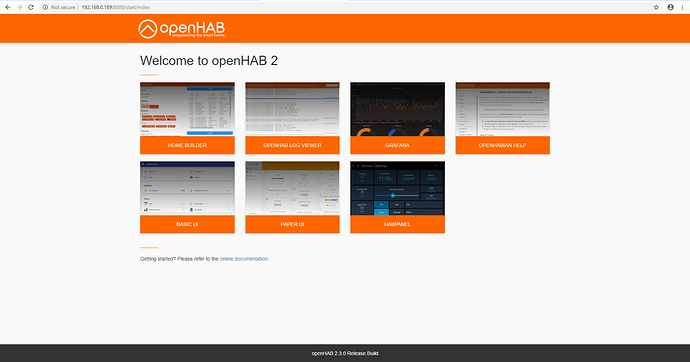Open the openHAB Log Viewer tile
The image size is (690, 362).
pos(292,118)
